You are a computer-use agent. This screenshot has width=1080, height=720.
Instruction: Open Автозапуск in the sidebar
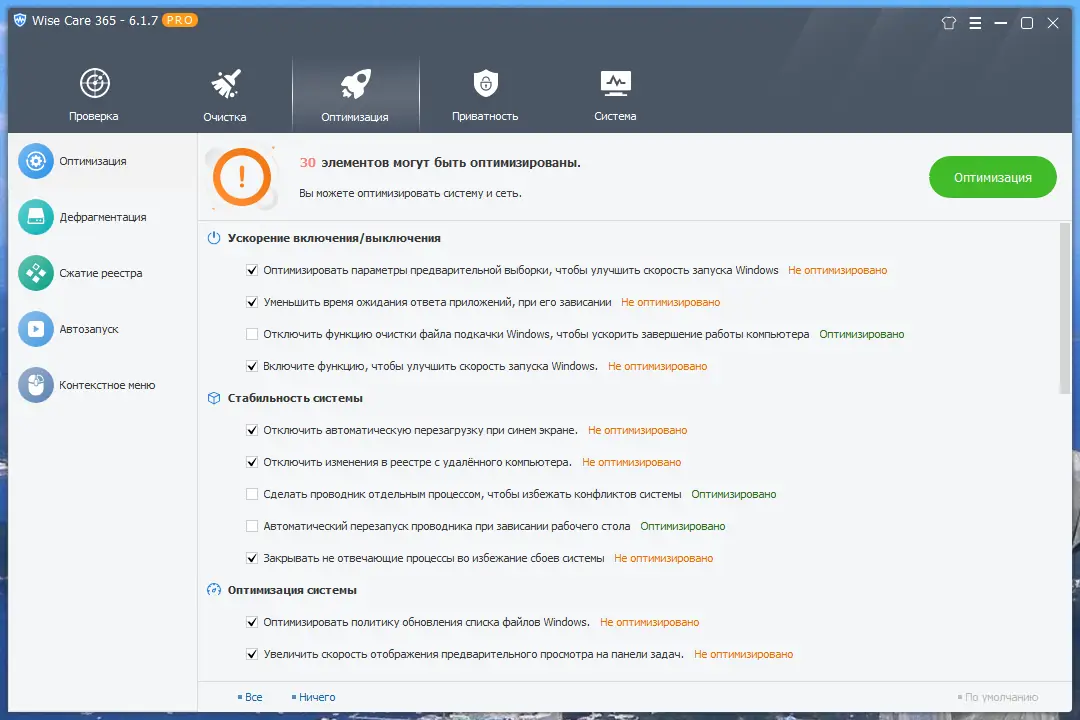[x=89, y=329]
